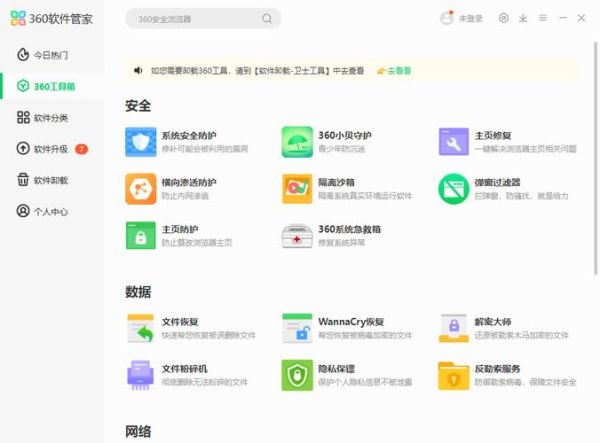The image size is (600, 443).
Task: Click the 360小贝守护 title text
Action: (x=345, y=135)
